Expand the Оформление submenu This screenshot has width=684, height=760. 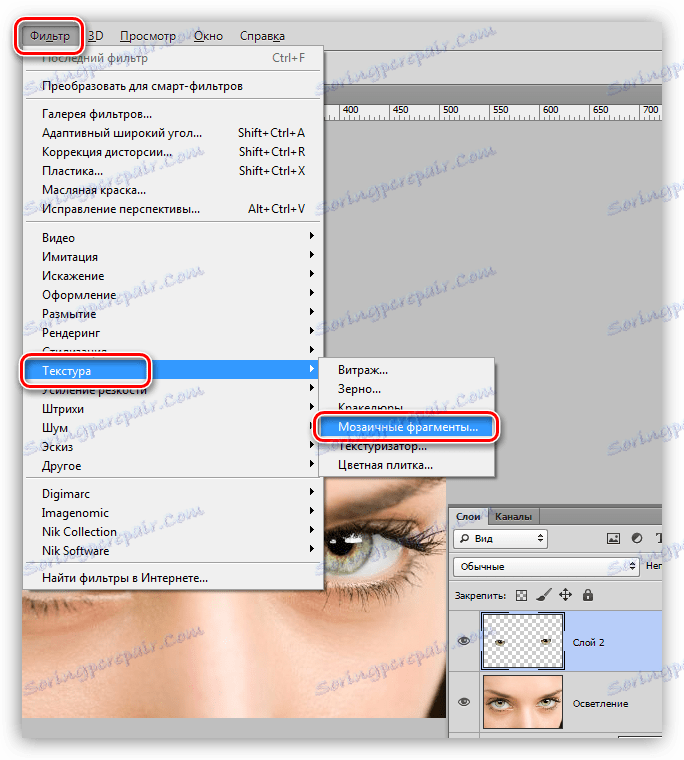[x=173, y=295]
